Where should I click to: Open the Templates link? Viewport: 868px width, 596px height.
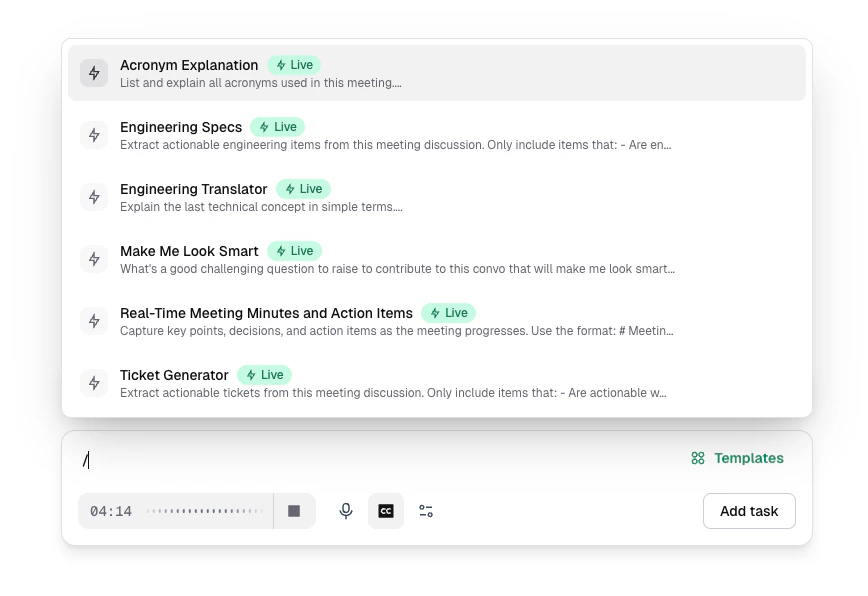(748, 458)
